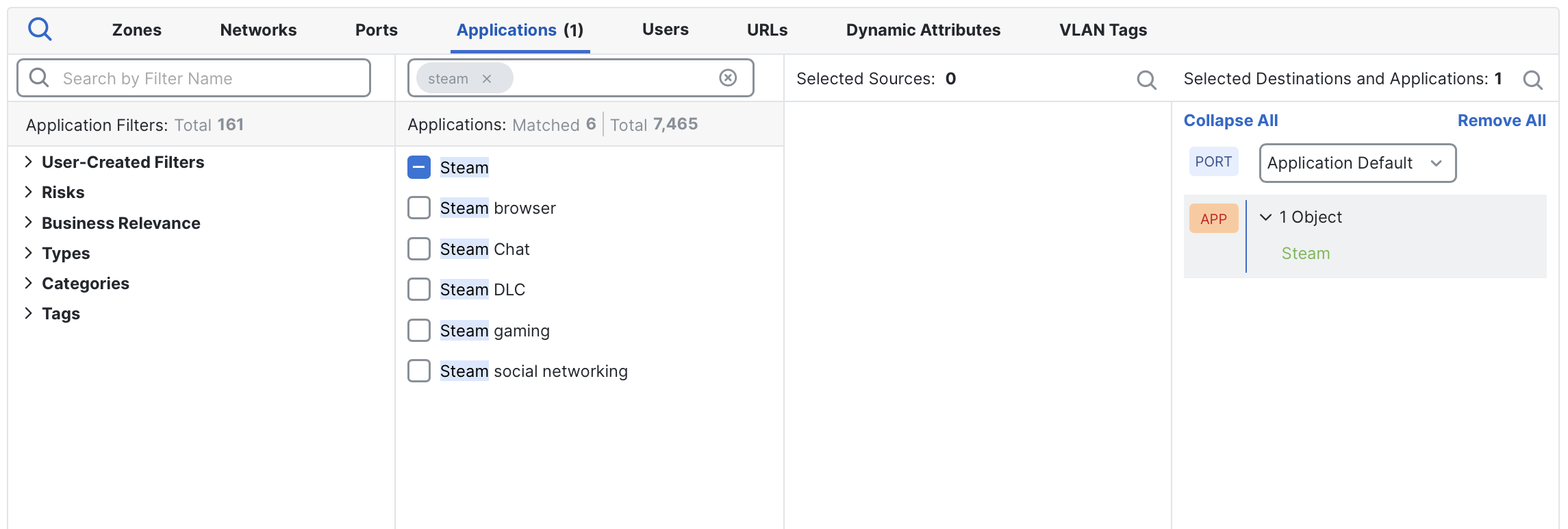This screenshot has width=1568, height=529.
Task: Expand the Risks filter group
Action: point(29,192)
